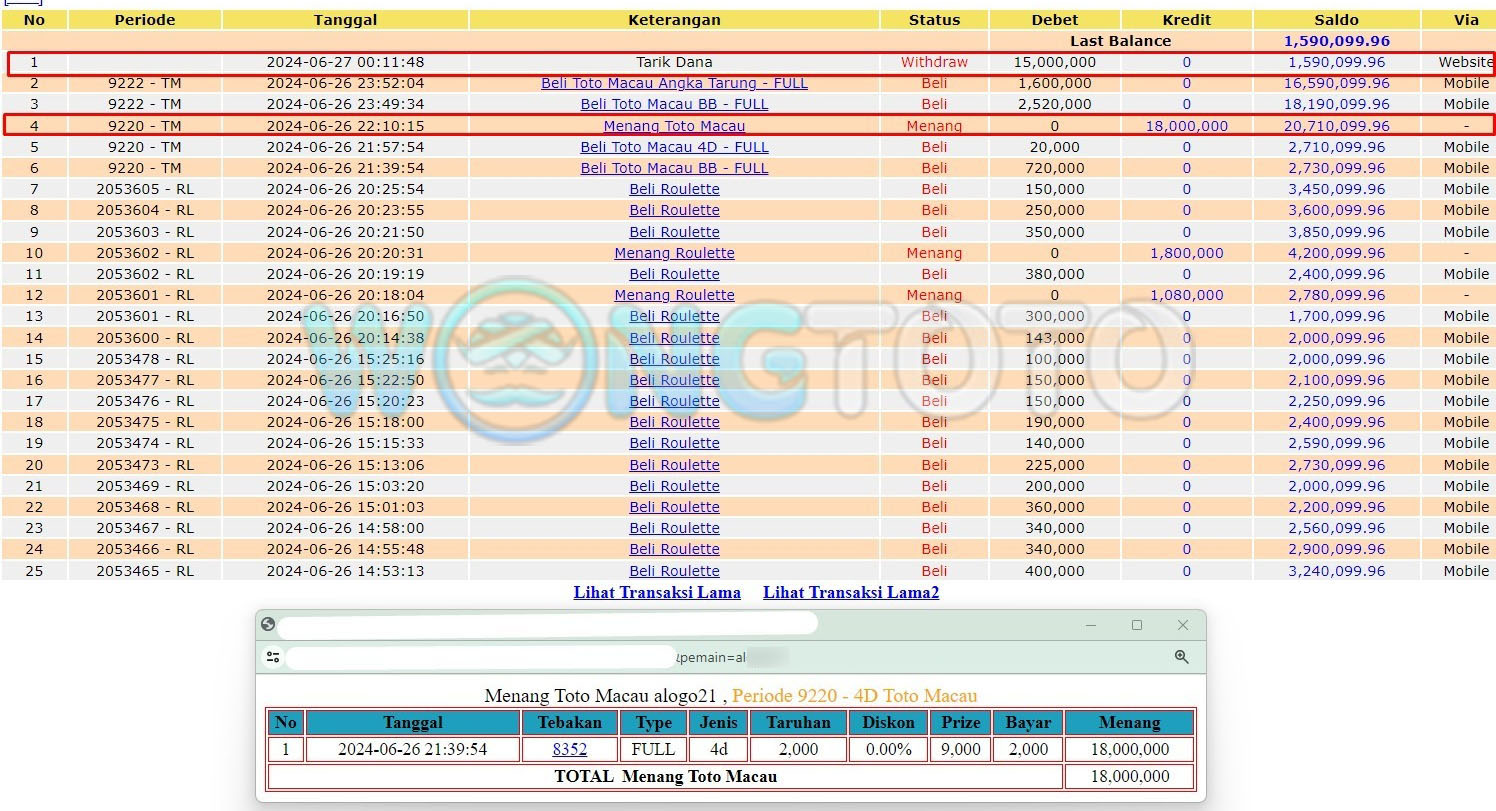This screenshot has width=1496, height=811.
Task: Click the Saldo column header
Action: pyautogui.click(x=1336, y=20)
